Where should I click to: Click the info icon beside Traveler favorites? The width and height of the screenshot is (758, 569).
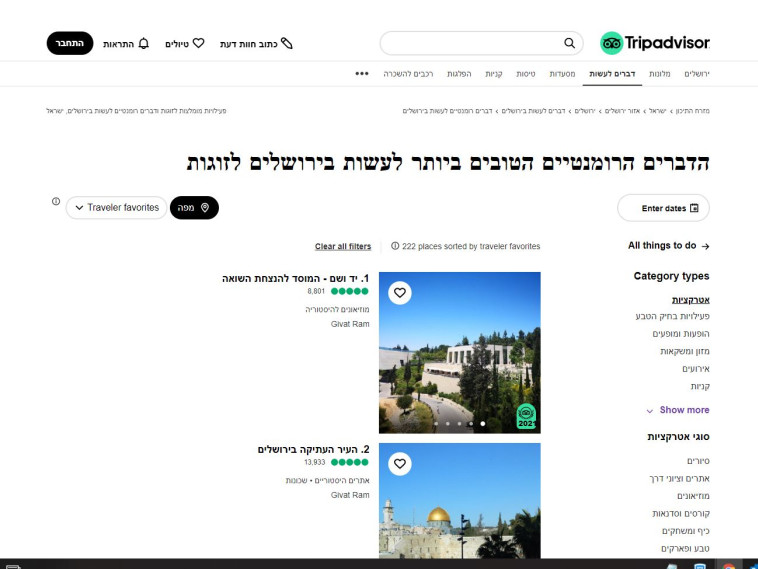click(56, 201)
